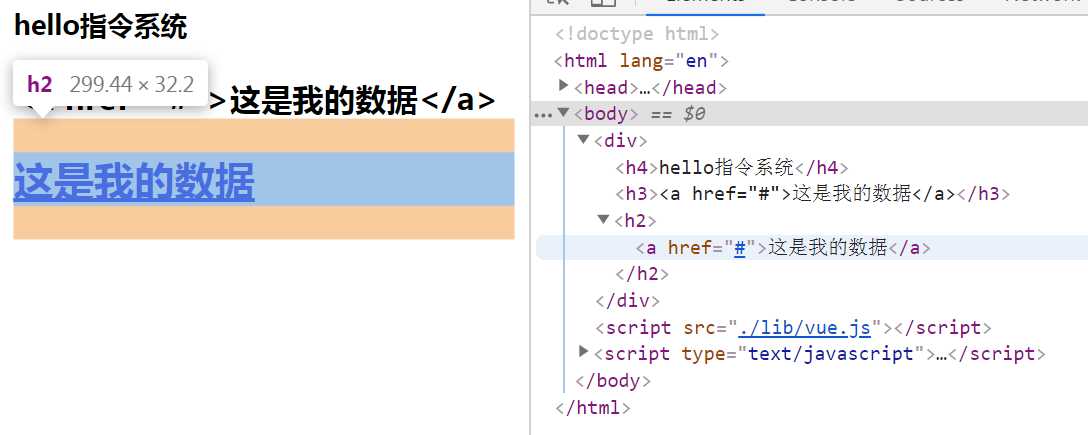
Task: Collapse the body element node
Action: pyautogui.click(x=563, y=113)
